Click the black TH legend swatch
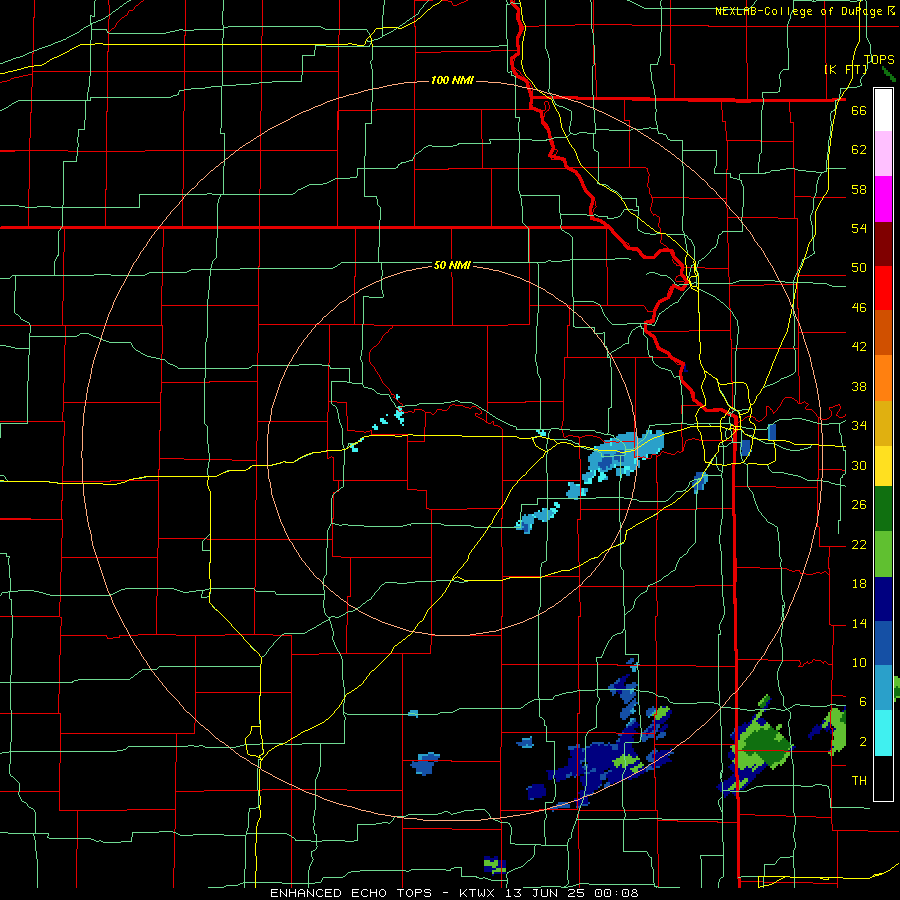Screen dimensions: 900x900 pyautogui.click(x=883, y=778)
